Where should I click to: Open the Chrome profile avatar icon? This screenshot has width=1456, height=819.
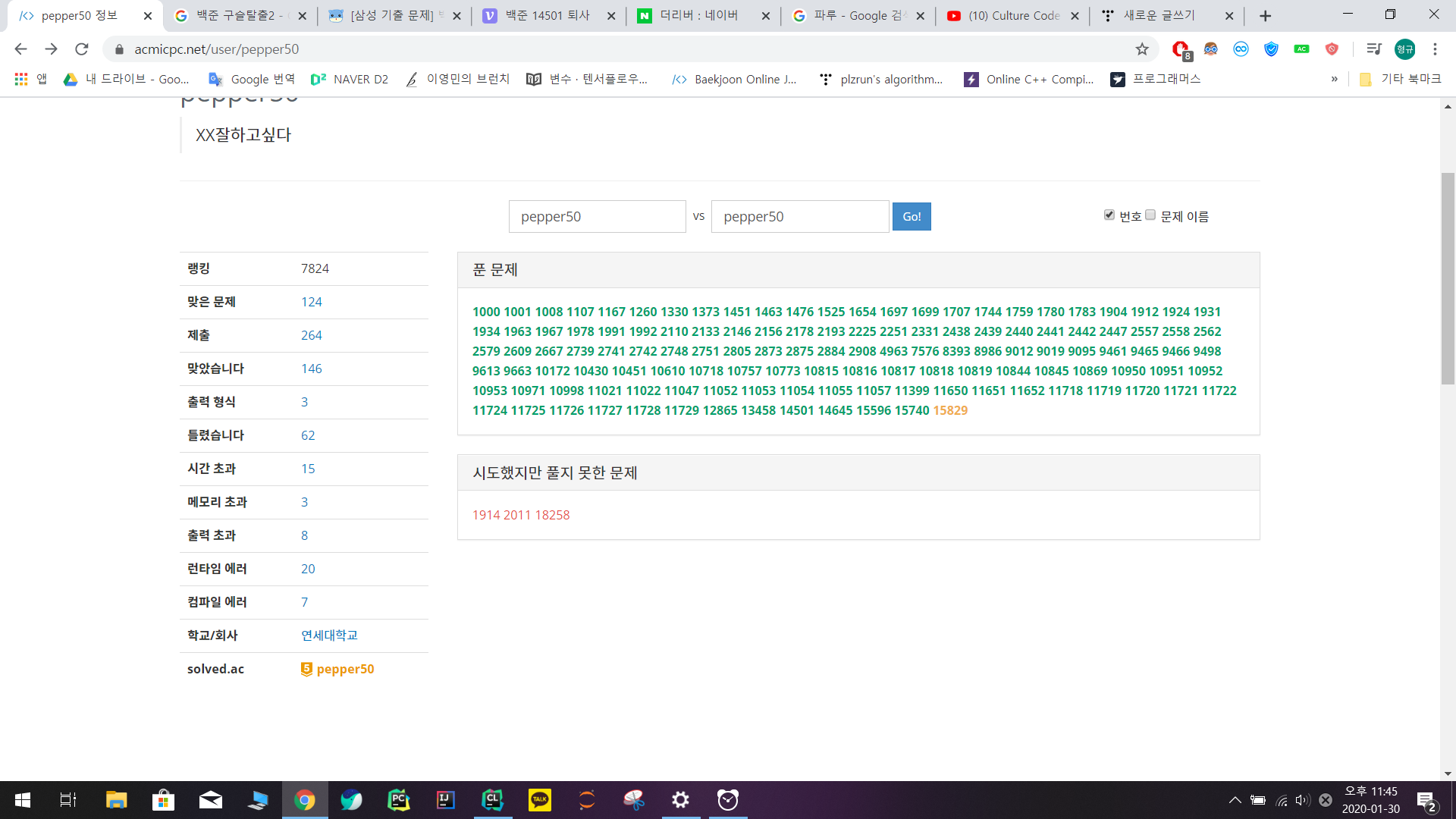coord(1404,49)
